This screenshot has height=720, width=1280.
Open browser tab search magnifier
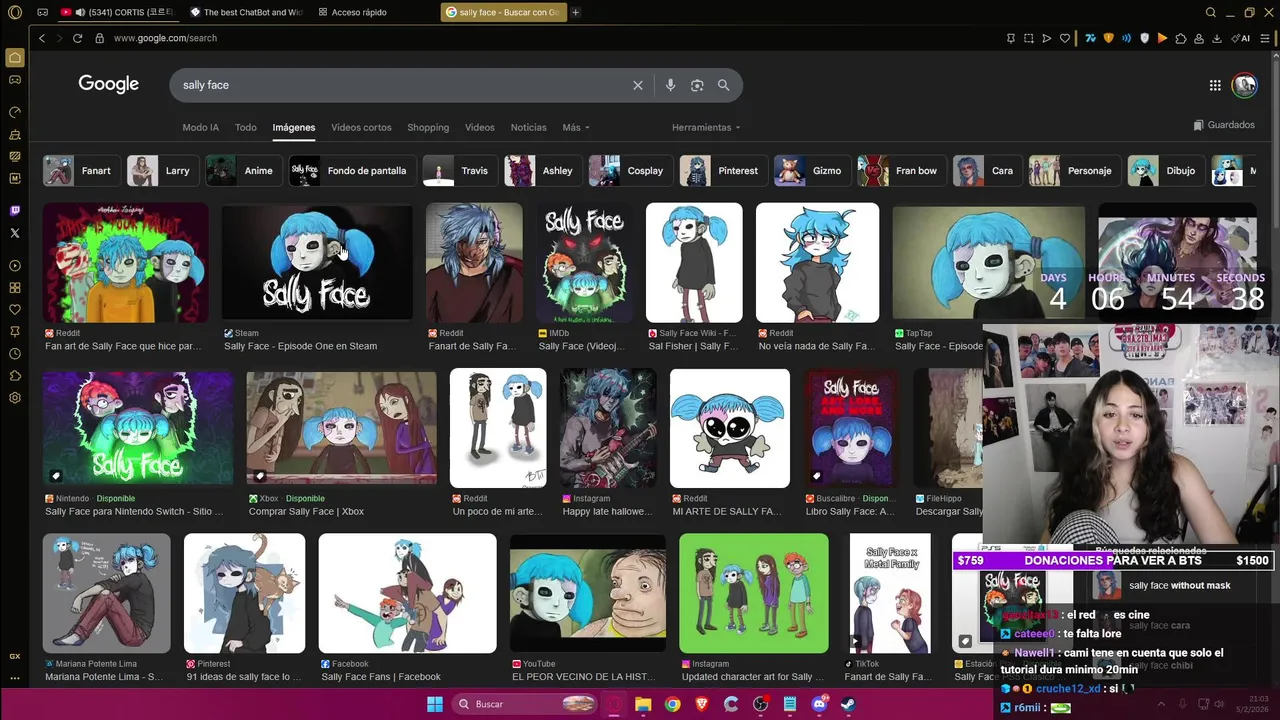pos(1211,12)
